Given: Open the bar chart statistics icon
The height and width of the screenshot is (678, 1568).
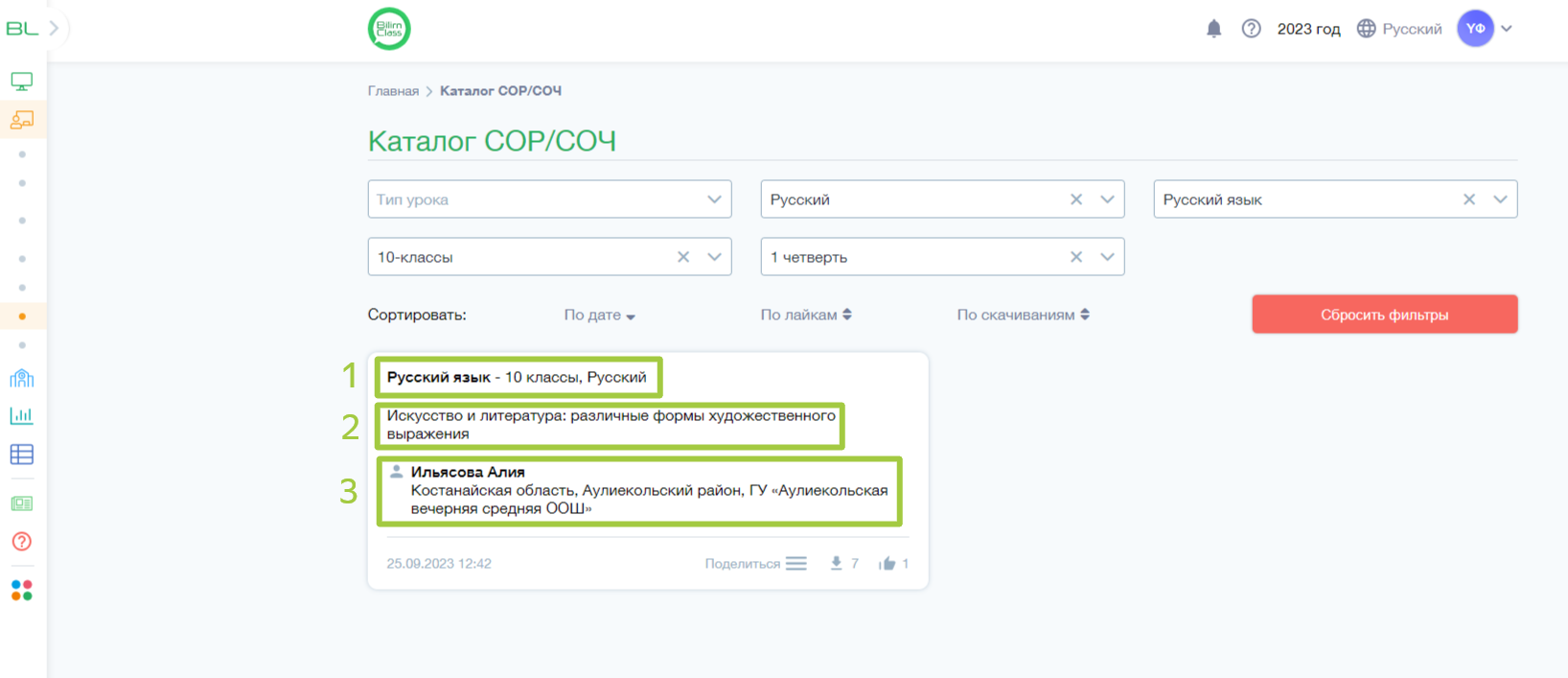Looking at the screenshot, I should click(x=22, y=415).
